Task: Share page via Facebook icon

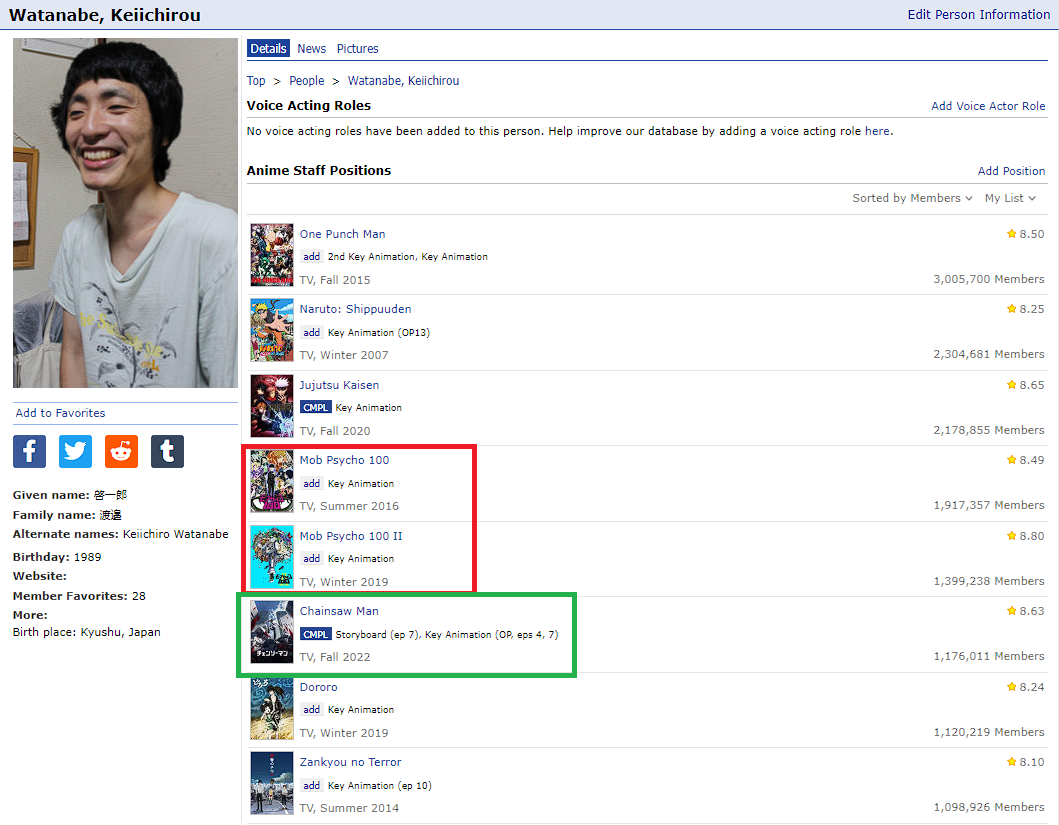Action: (x=30, y=451)
